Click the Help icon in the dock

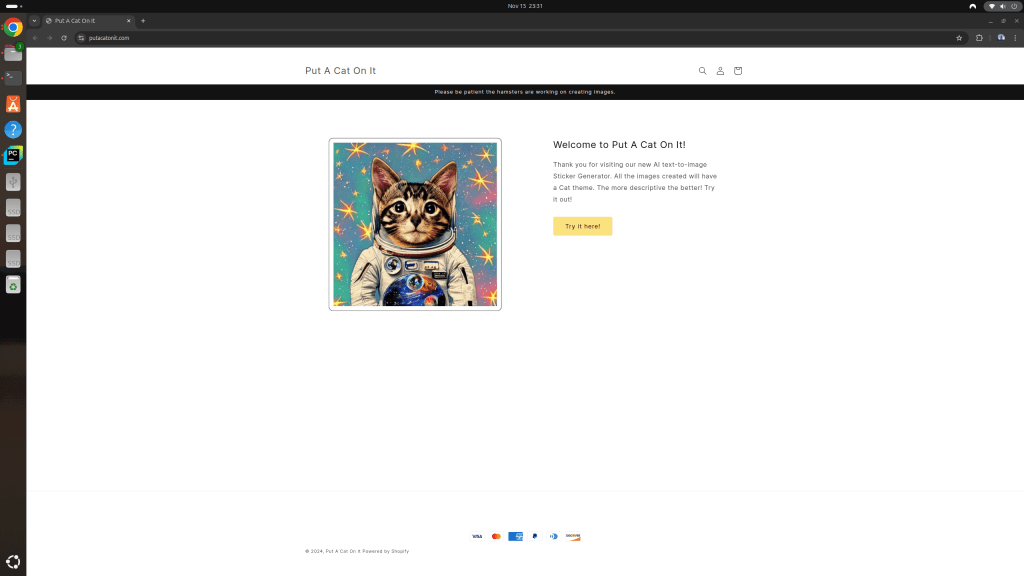tap(13, 129)
